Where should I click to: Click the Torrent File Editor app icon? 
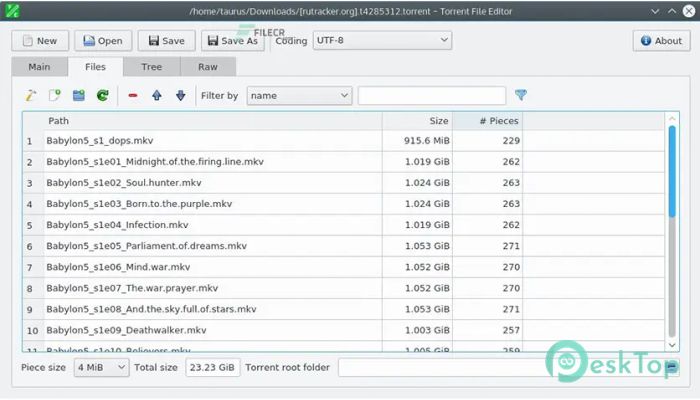coord(12,11)
